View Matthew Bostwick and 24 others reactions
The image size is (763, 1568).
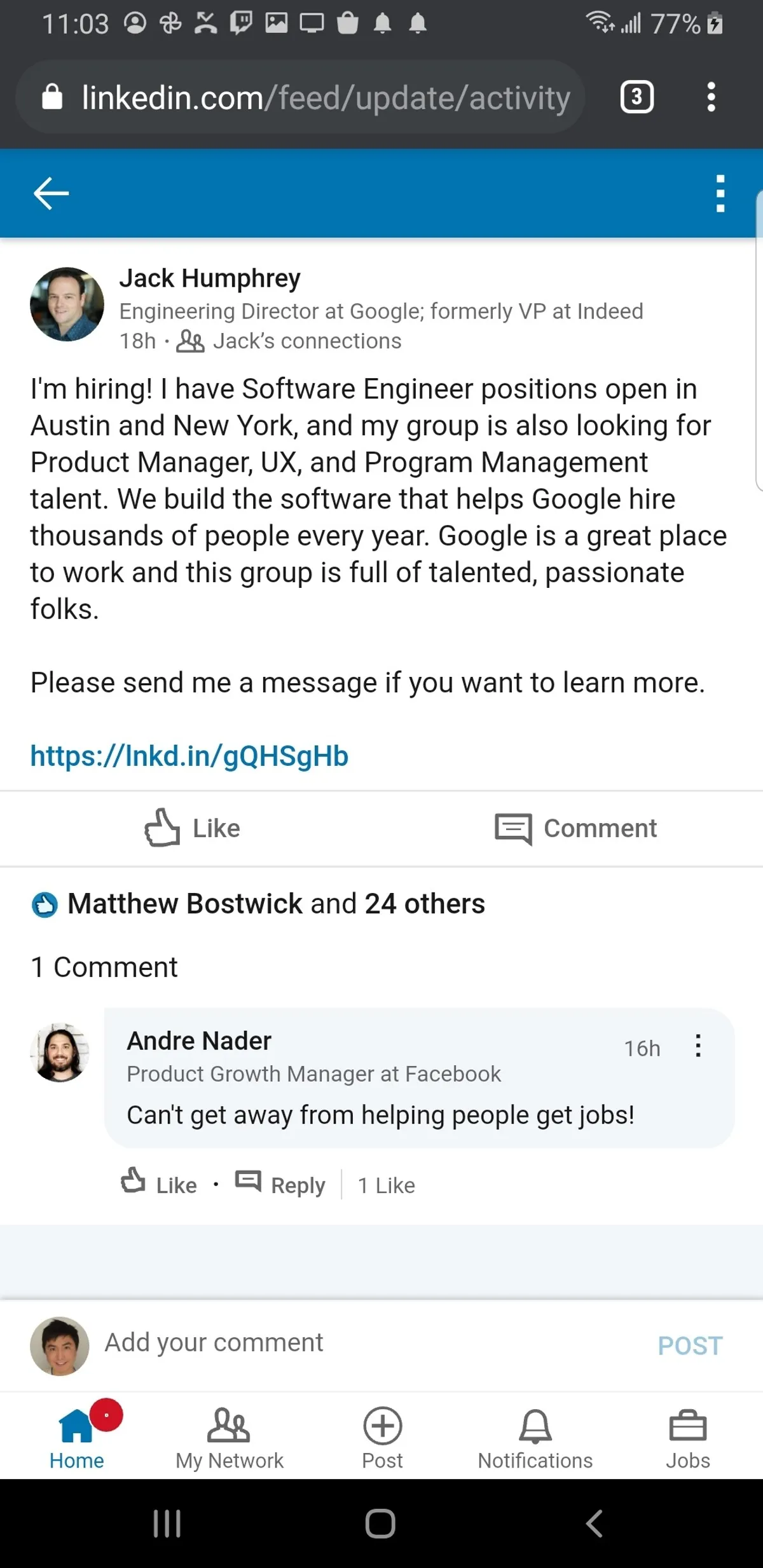(276, 904)
